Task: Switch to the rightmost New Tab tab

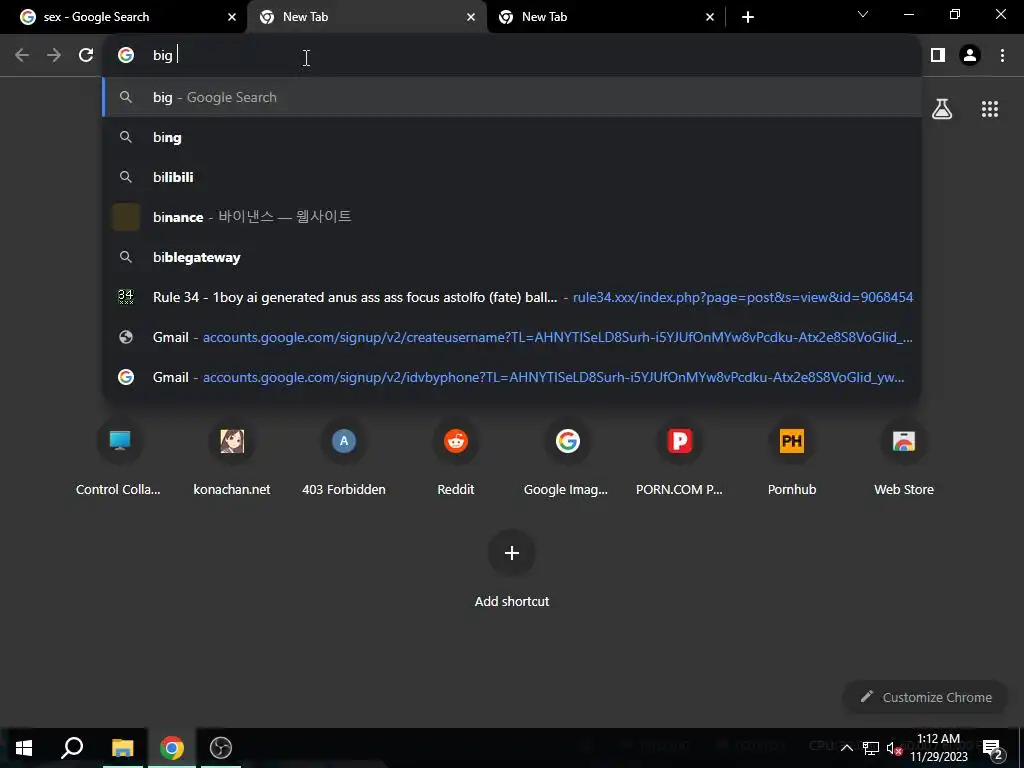Action: 604,17
